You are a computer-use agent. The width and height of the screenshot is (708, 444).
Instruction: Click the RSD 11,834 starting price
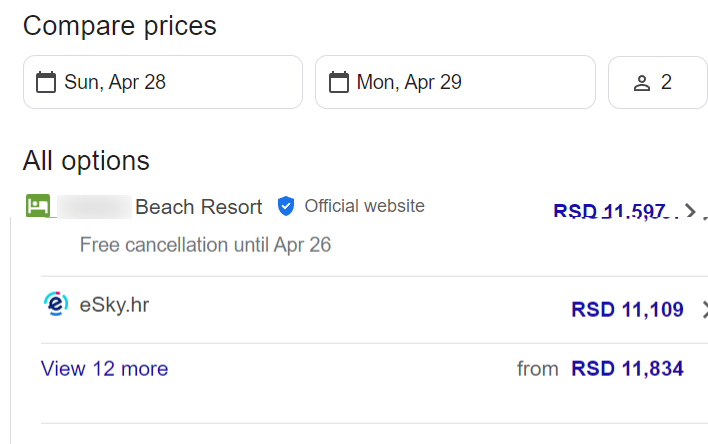pyautogui.click(x=627, y=369)
